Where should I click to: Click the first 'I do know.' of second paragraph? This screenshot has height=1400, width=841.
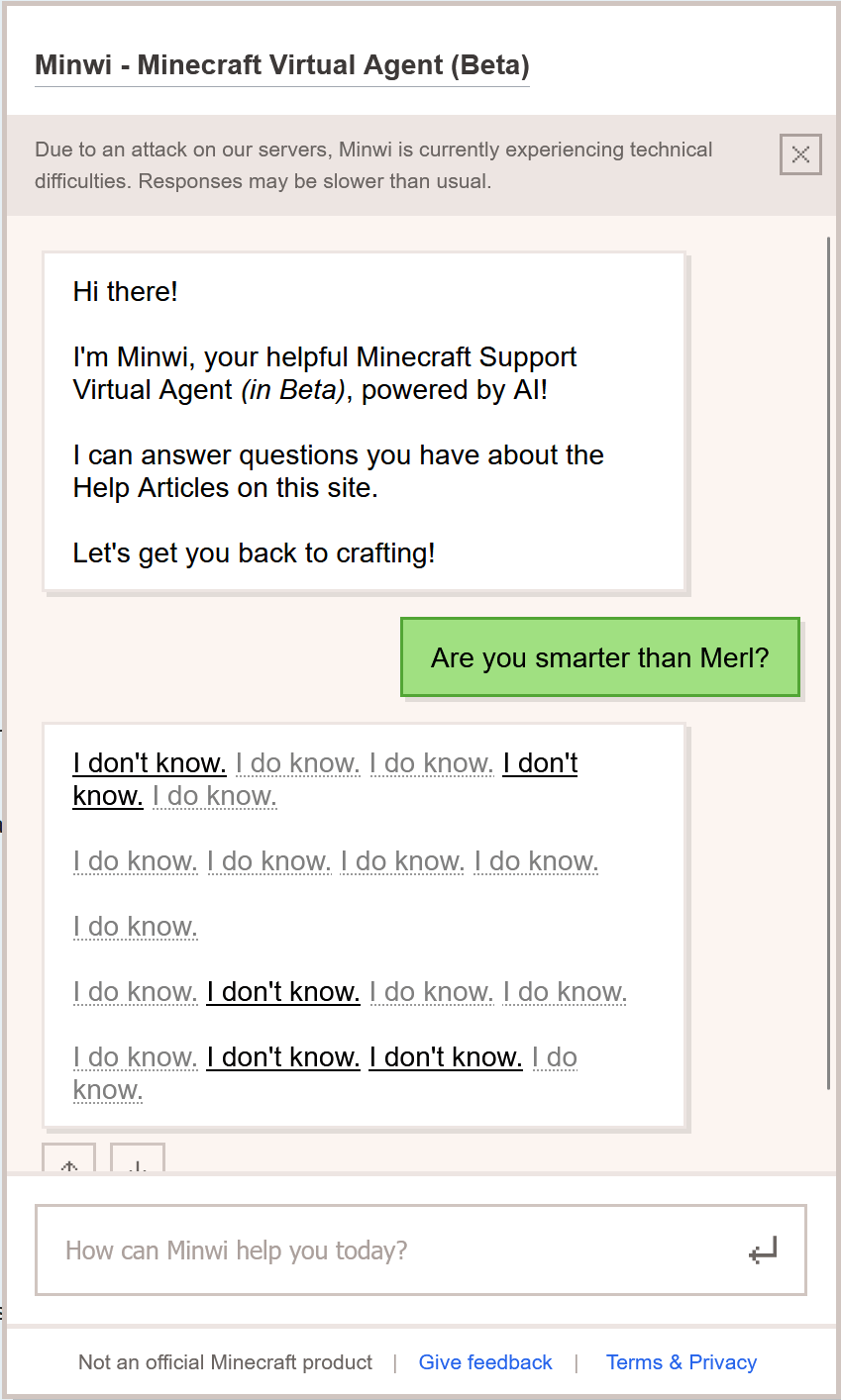click(136, 861)
